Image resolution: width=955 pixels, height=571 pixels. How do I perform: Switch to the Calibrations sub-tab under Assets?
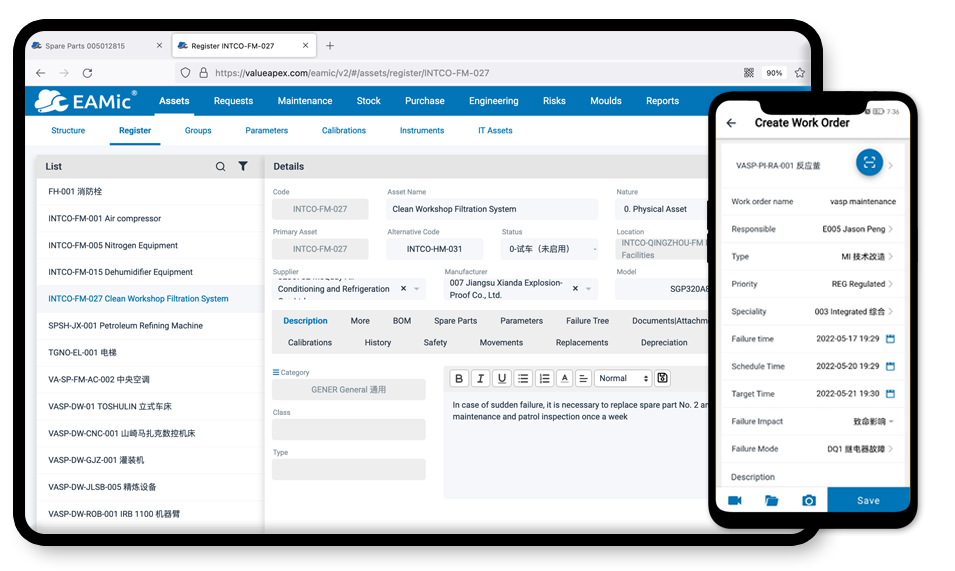click(344, 130)
